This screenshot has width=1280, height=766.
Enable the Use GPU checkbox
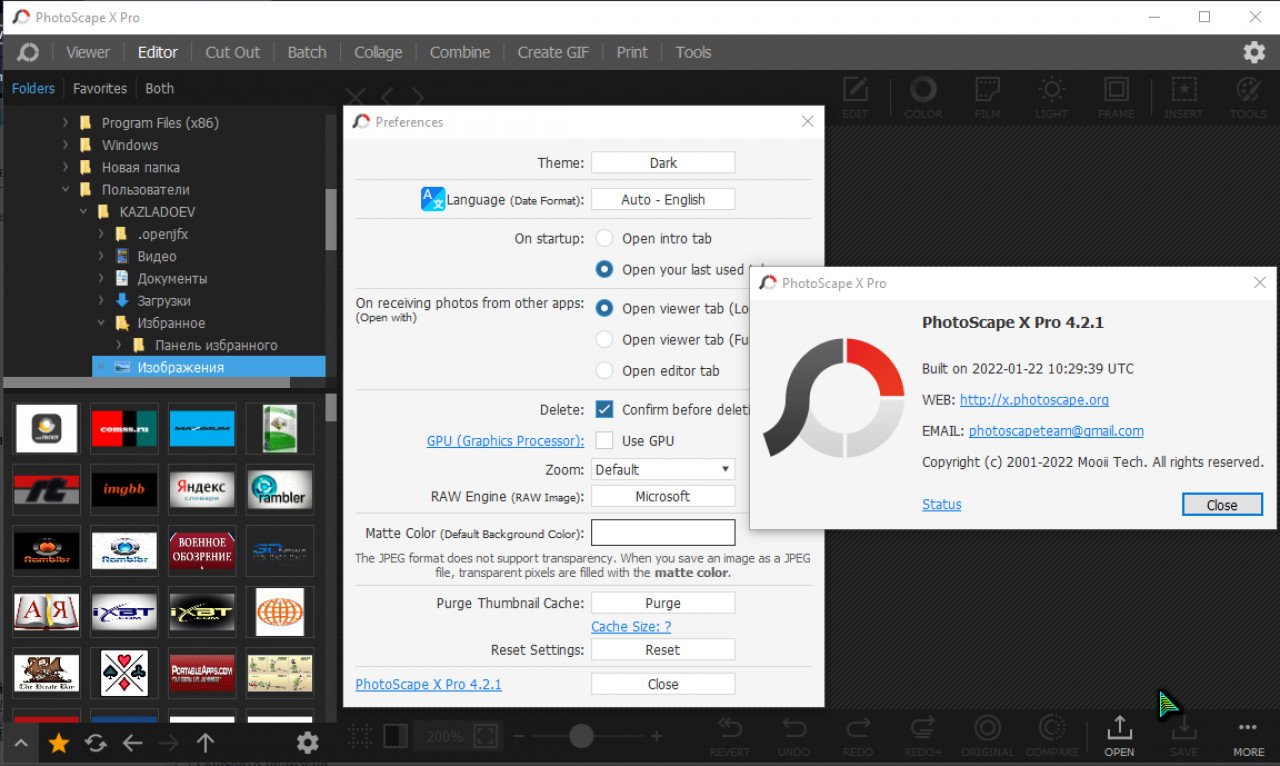pos(604,441)
